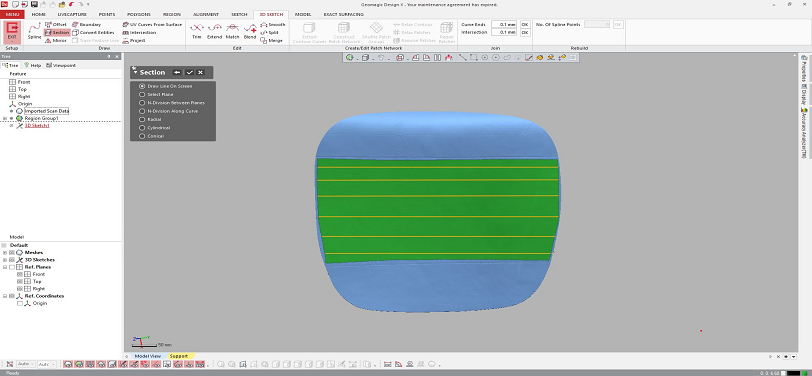Collapse the Ref. Coordinates node
This screenshot has width=812, height=376.
[x=5, y=296]
